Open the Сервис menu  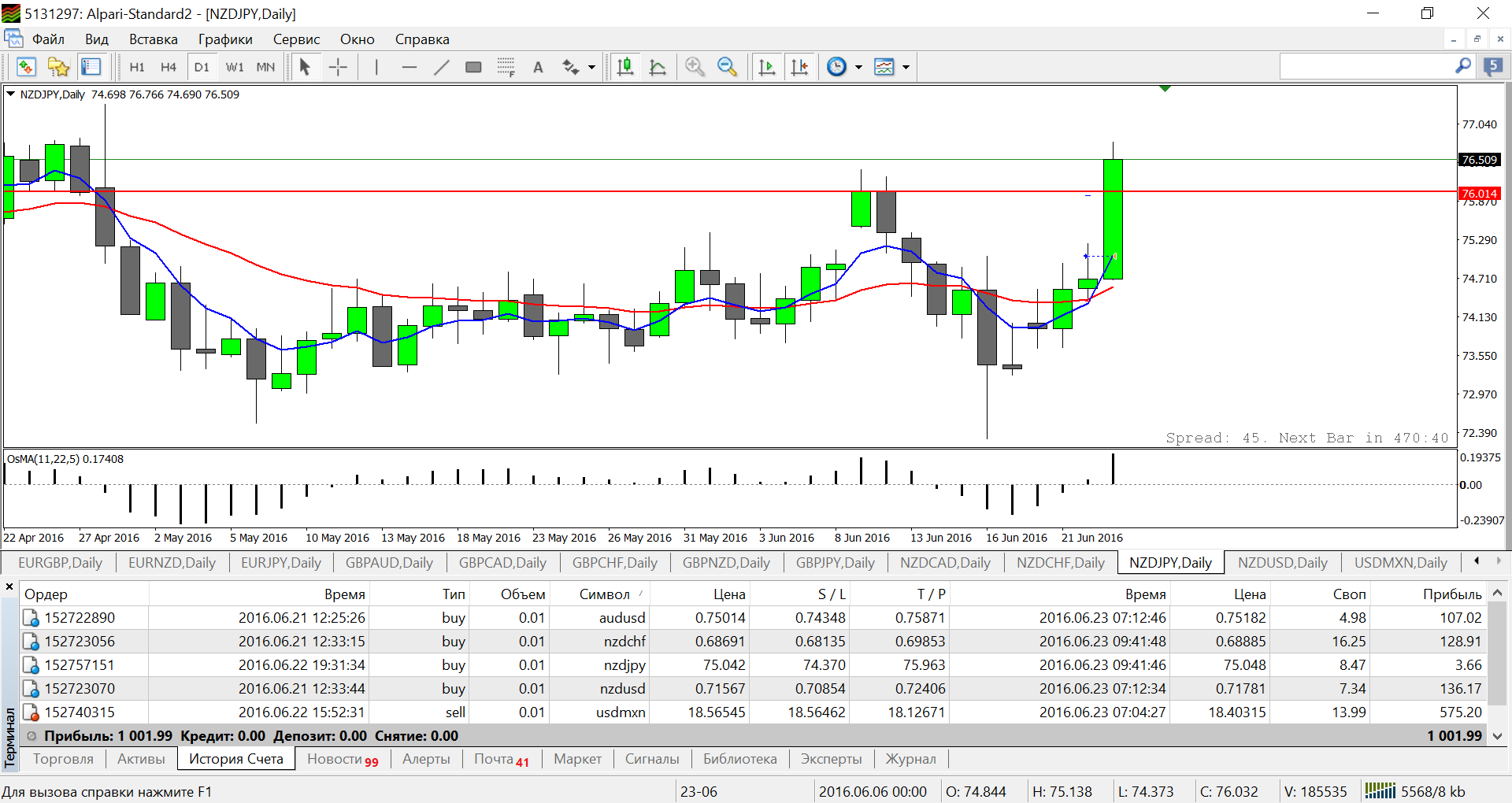[x=296, y=39]
